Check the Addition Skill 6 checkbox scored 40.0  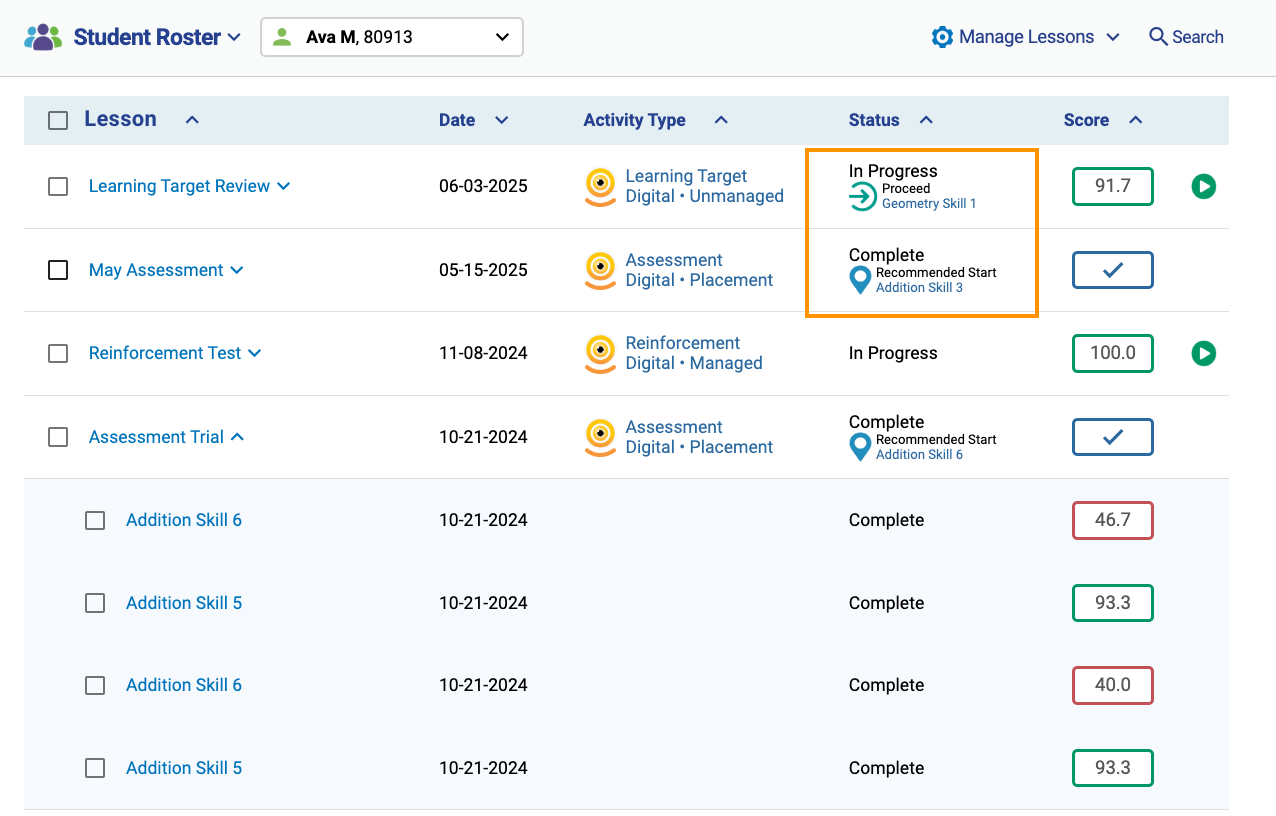(95, 685)
